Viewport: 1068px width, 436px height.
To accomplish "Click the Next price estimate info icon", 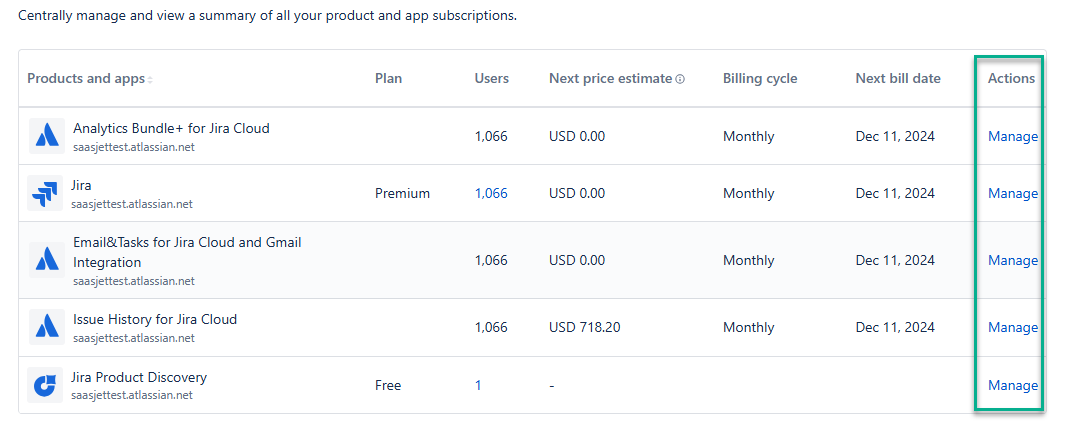I will click(x=680, y=79).
